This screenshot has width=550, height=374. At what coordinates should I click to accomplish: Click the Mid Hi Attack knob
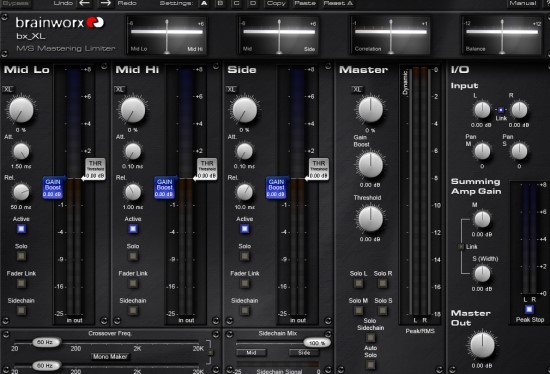click(x=133, y=151)
